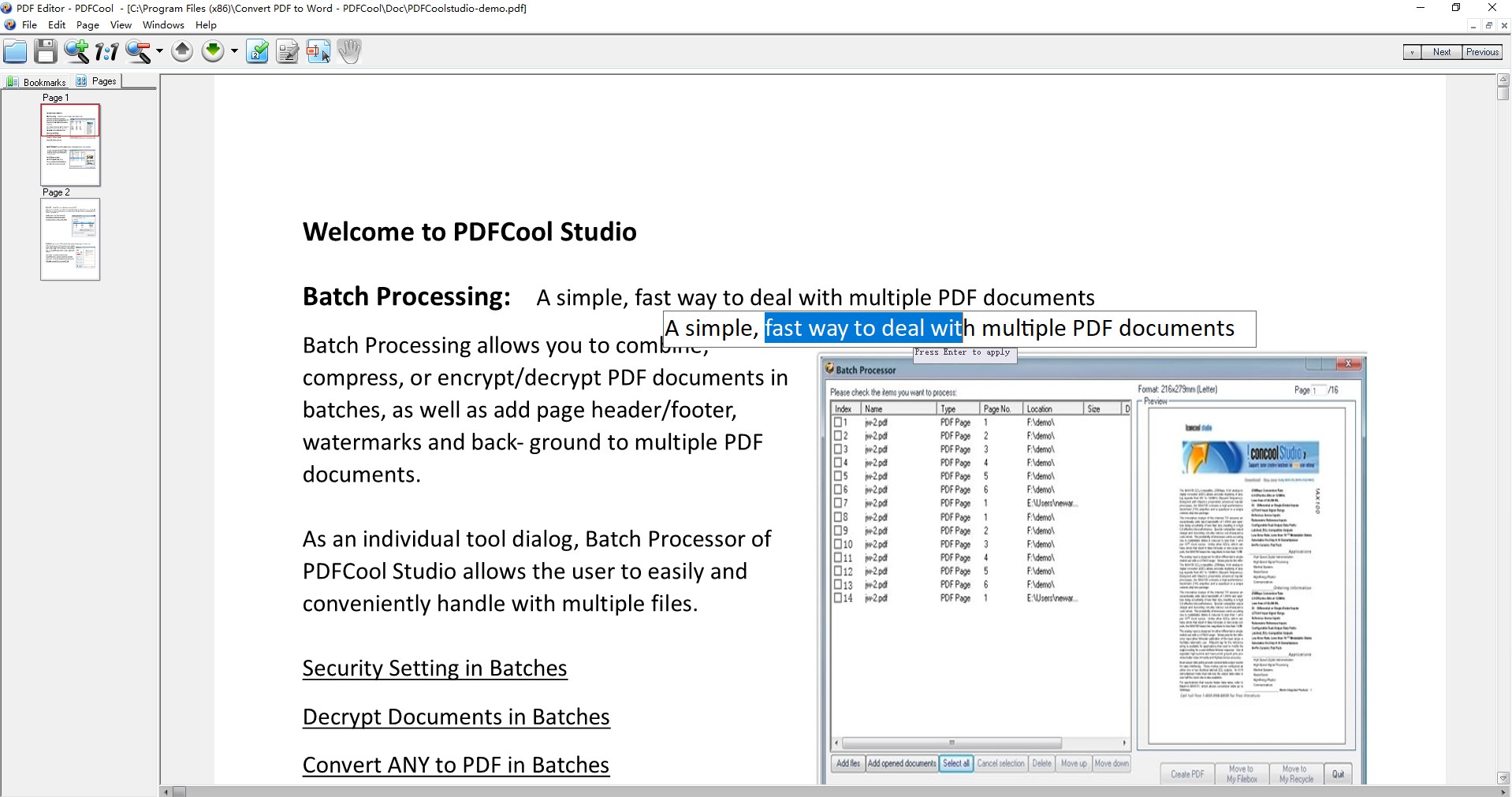
Task: Go to next page with green down arrow
Action: coord(213,52)
